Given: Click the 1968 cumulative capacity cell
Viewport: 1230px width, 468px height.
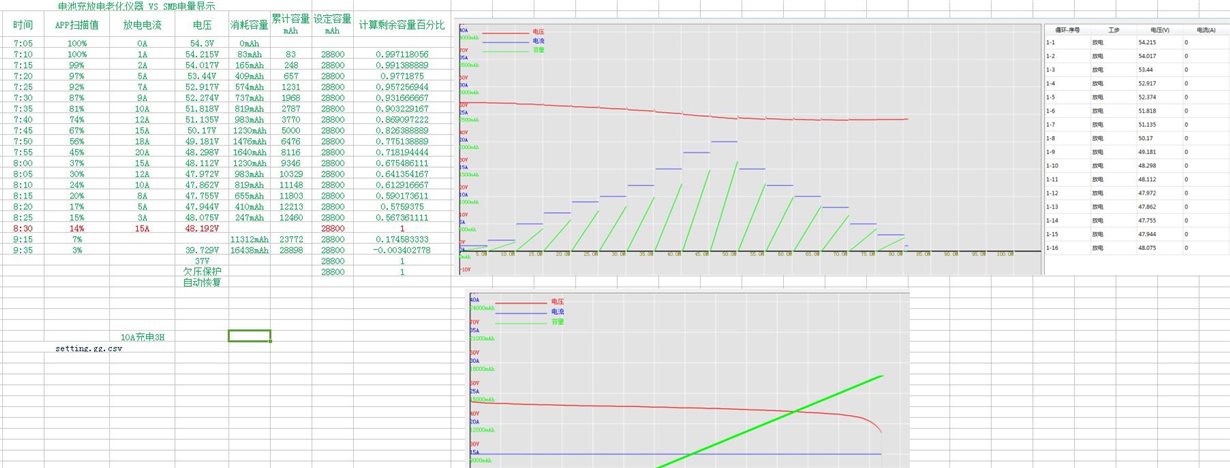Looking at the screenshot, I should (x=291, y=97).
